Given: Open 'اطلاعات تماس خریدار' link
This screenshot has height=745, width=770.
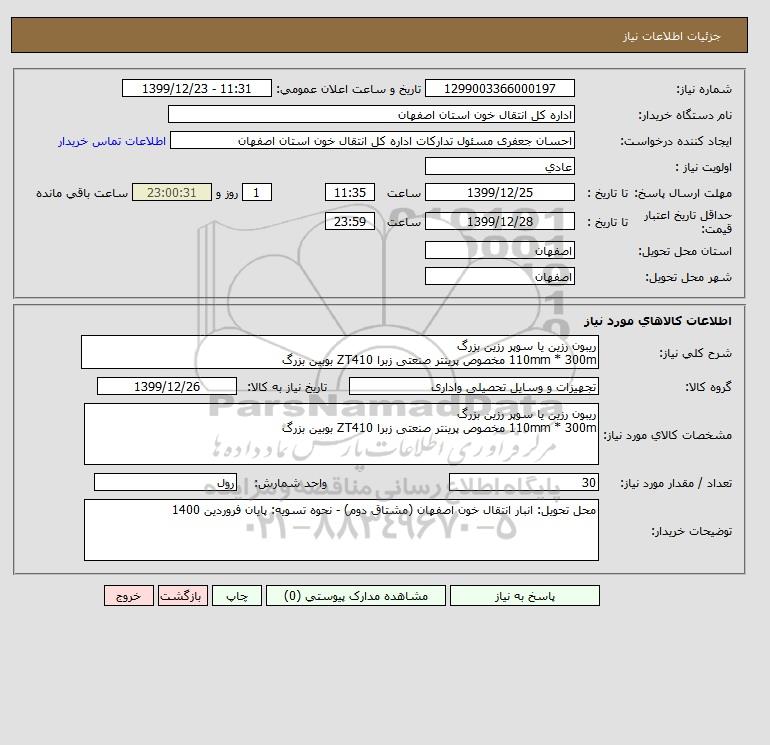Looking at the screenshot, I should tap(112, 141).
